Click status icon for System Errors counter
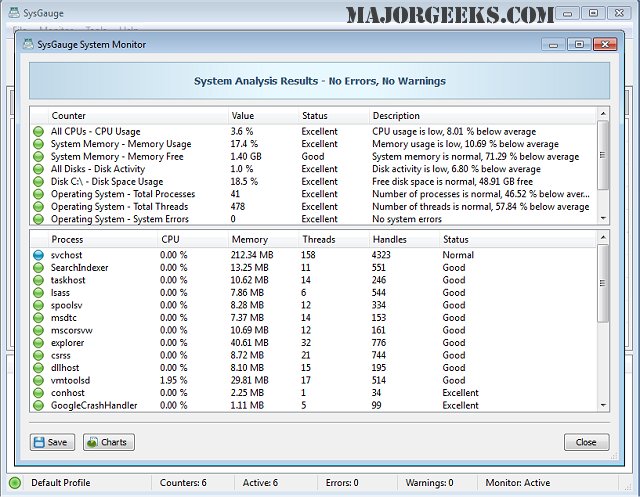The height and width of the screenshot is (497, 640). [x=38, y=219]
